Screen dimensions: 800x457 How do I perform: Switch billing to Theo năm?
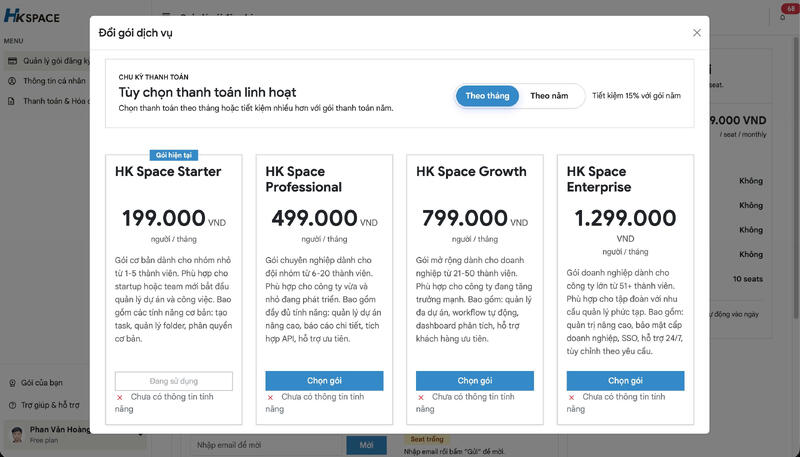click(549, 96)
